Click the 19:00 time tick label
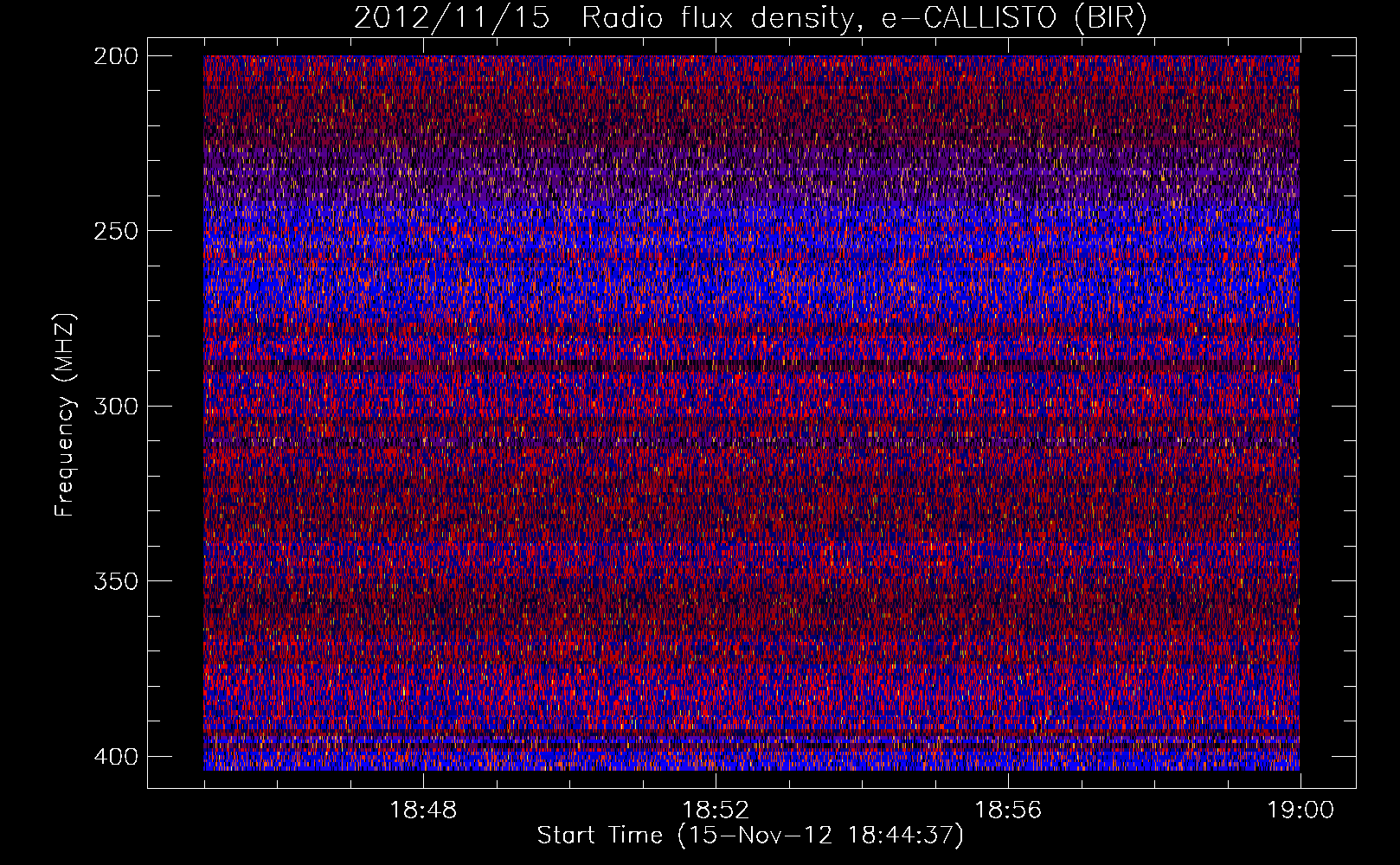 [1300, 811]
